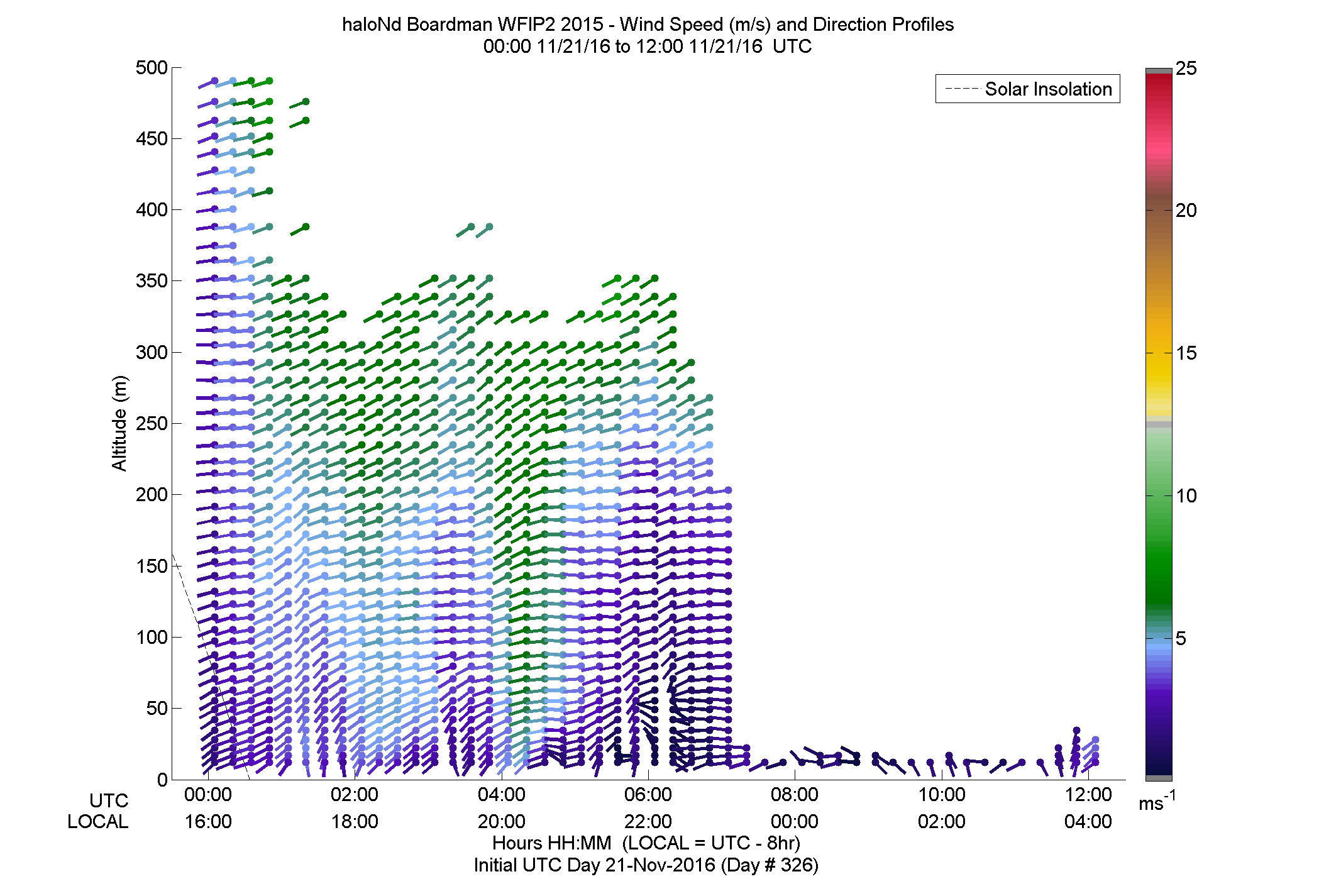Click the UTC 00:00 time tick label
Viewport: 1319px width, 896px height.
click(x=208, y=795)
